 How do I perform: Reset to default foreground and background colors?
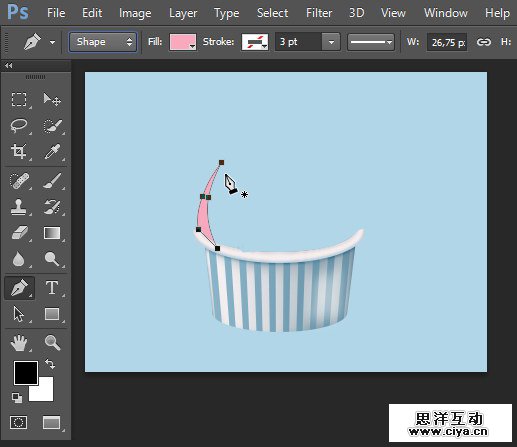tap(17, 397)
